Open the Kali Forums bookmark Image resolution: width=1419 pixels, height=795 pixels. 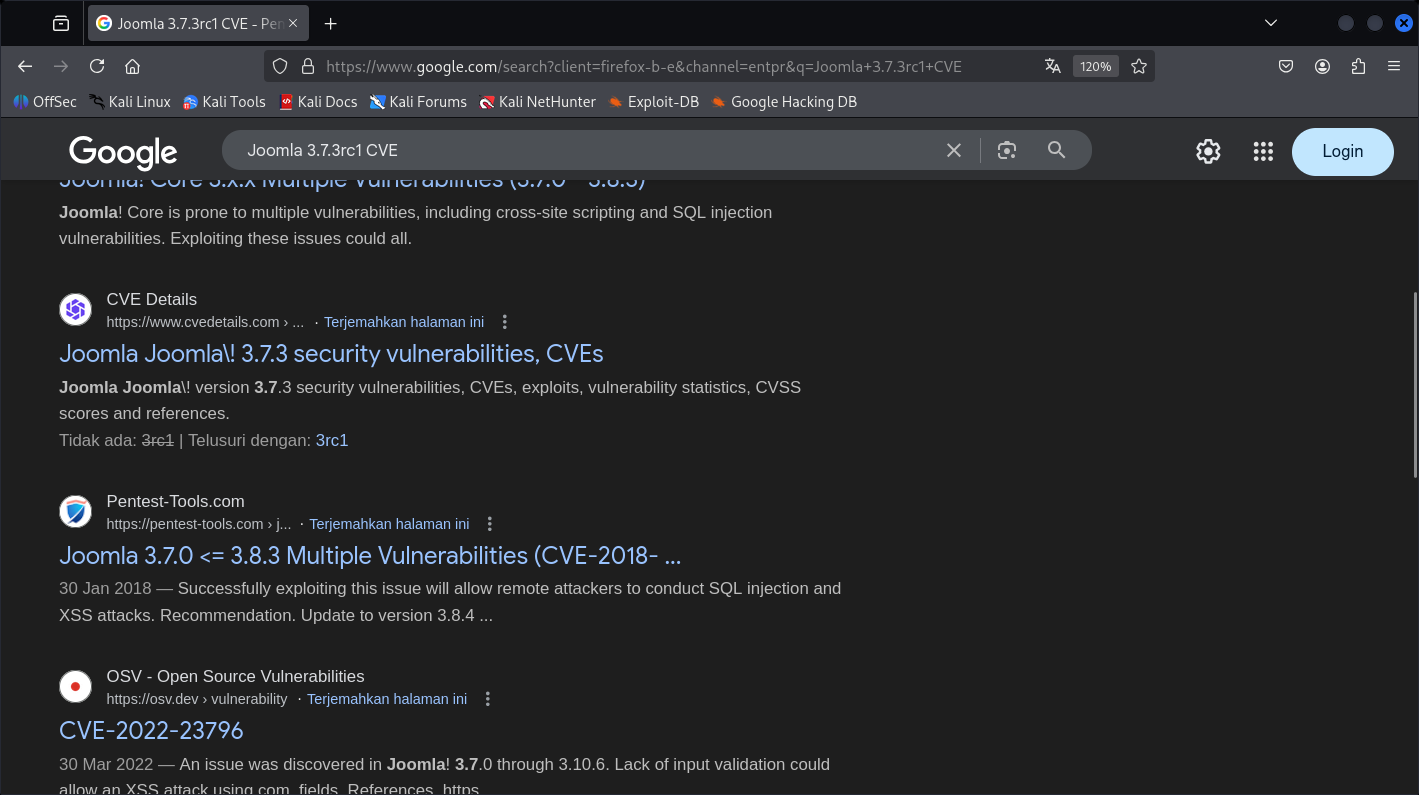[418, 101]
